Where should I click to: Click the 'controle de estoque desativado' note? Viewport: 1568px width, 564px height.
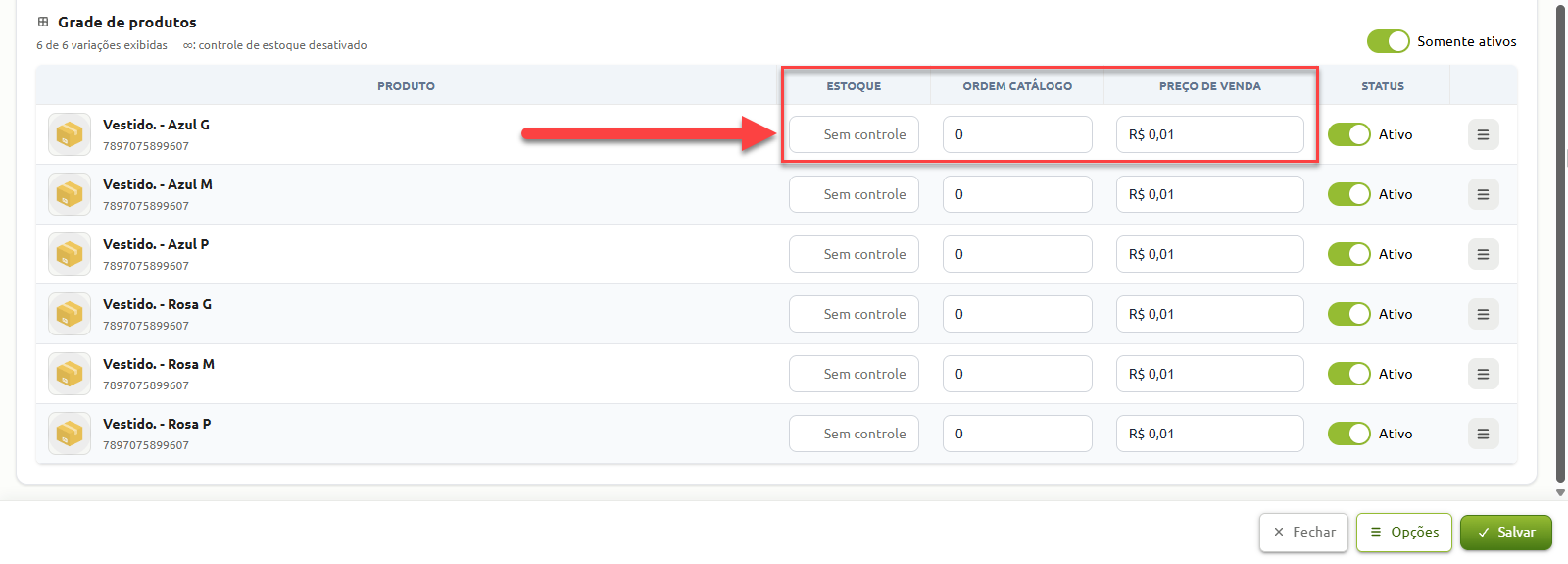click(274, 45)
